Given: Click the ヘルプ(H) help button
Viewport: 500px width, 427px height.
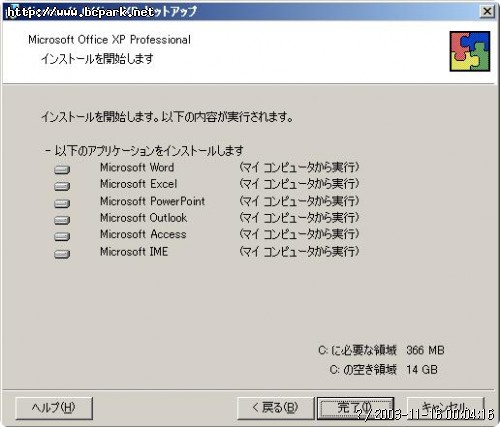Looking at the screenshot, I should click(x=54, y=408).
